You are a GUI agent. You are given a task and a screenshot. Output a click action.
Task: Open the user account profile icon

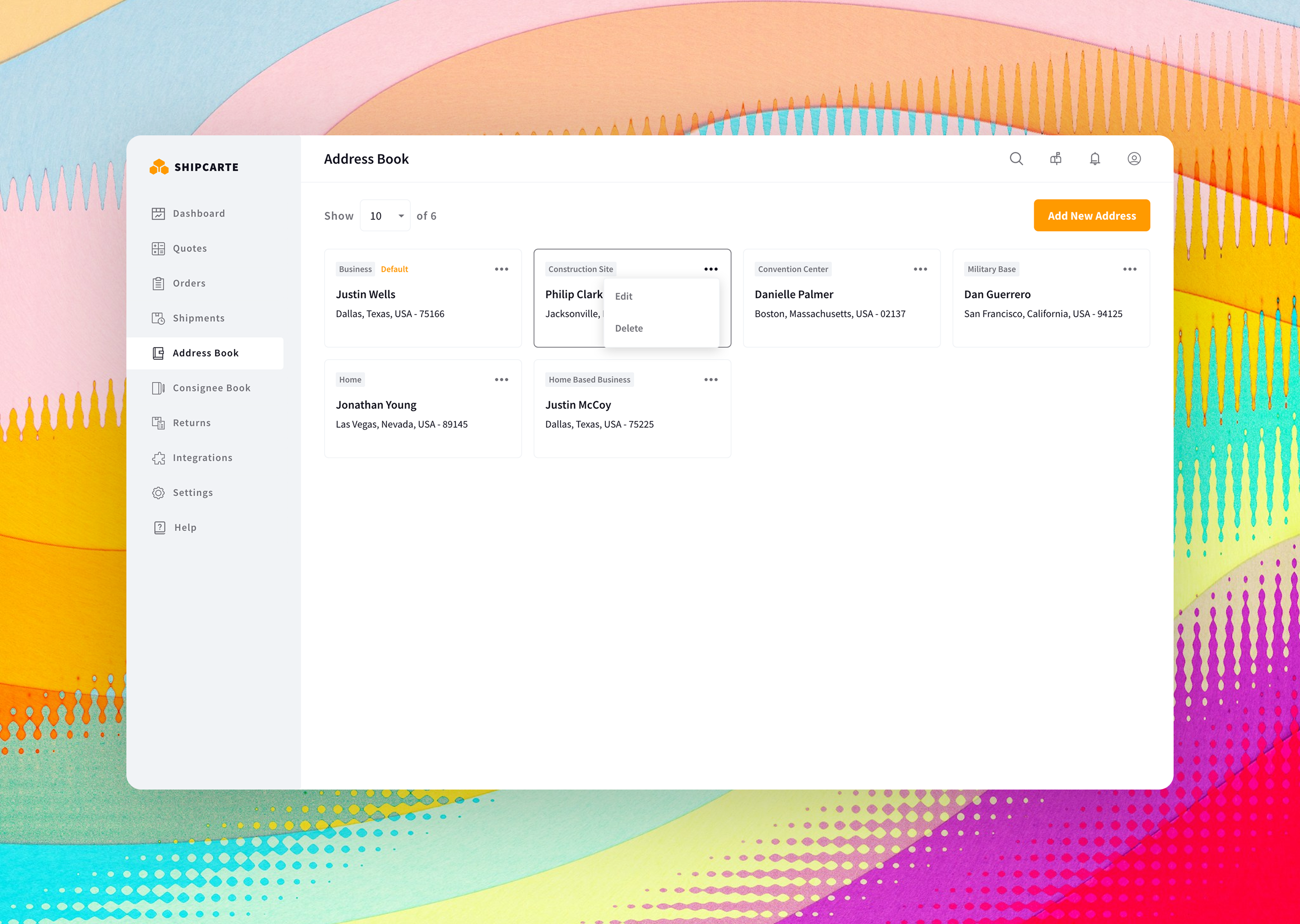tap(1134, 159)
